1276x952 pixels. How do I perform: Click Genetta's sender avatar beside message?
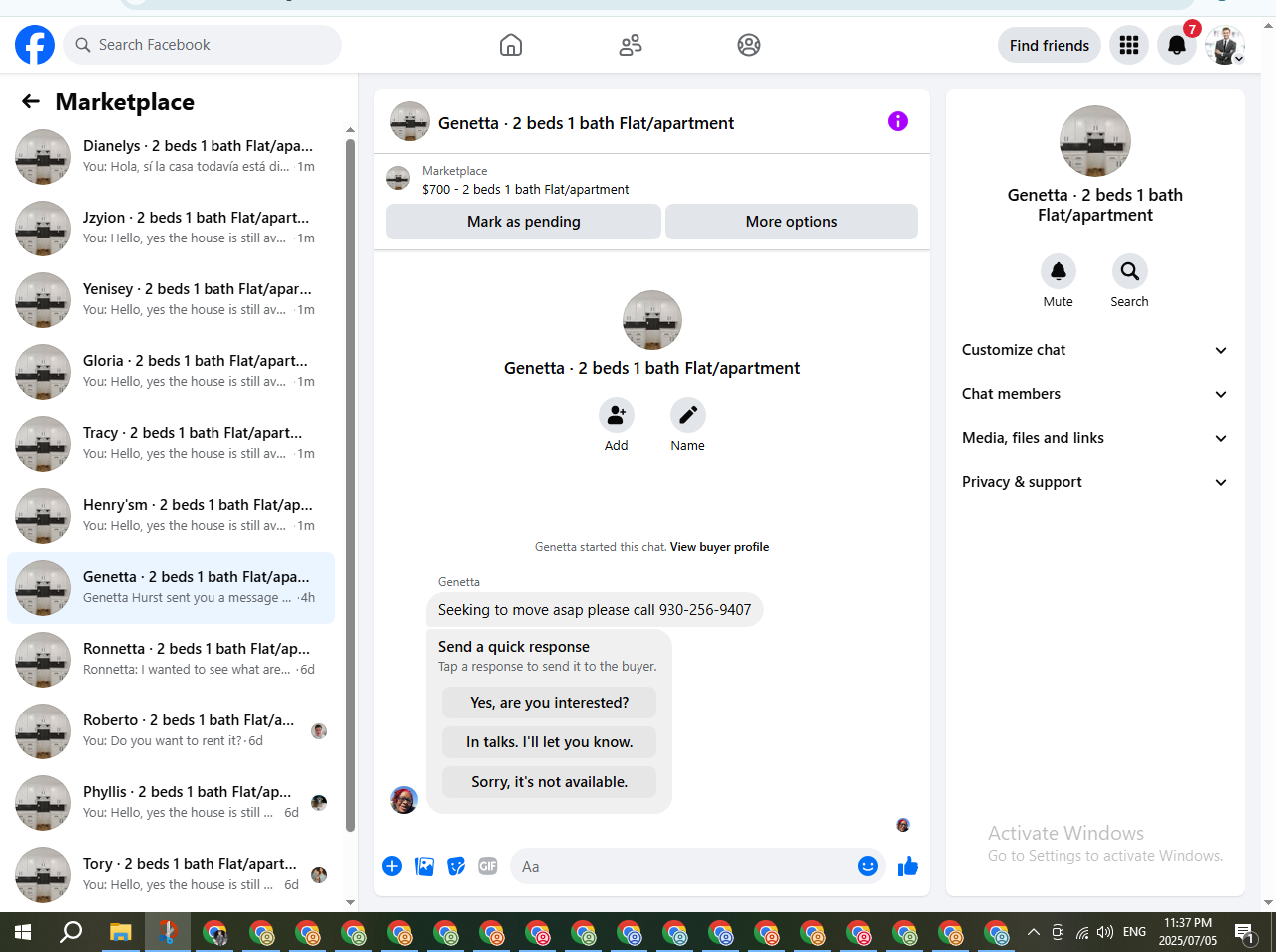(404, 799)
